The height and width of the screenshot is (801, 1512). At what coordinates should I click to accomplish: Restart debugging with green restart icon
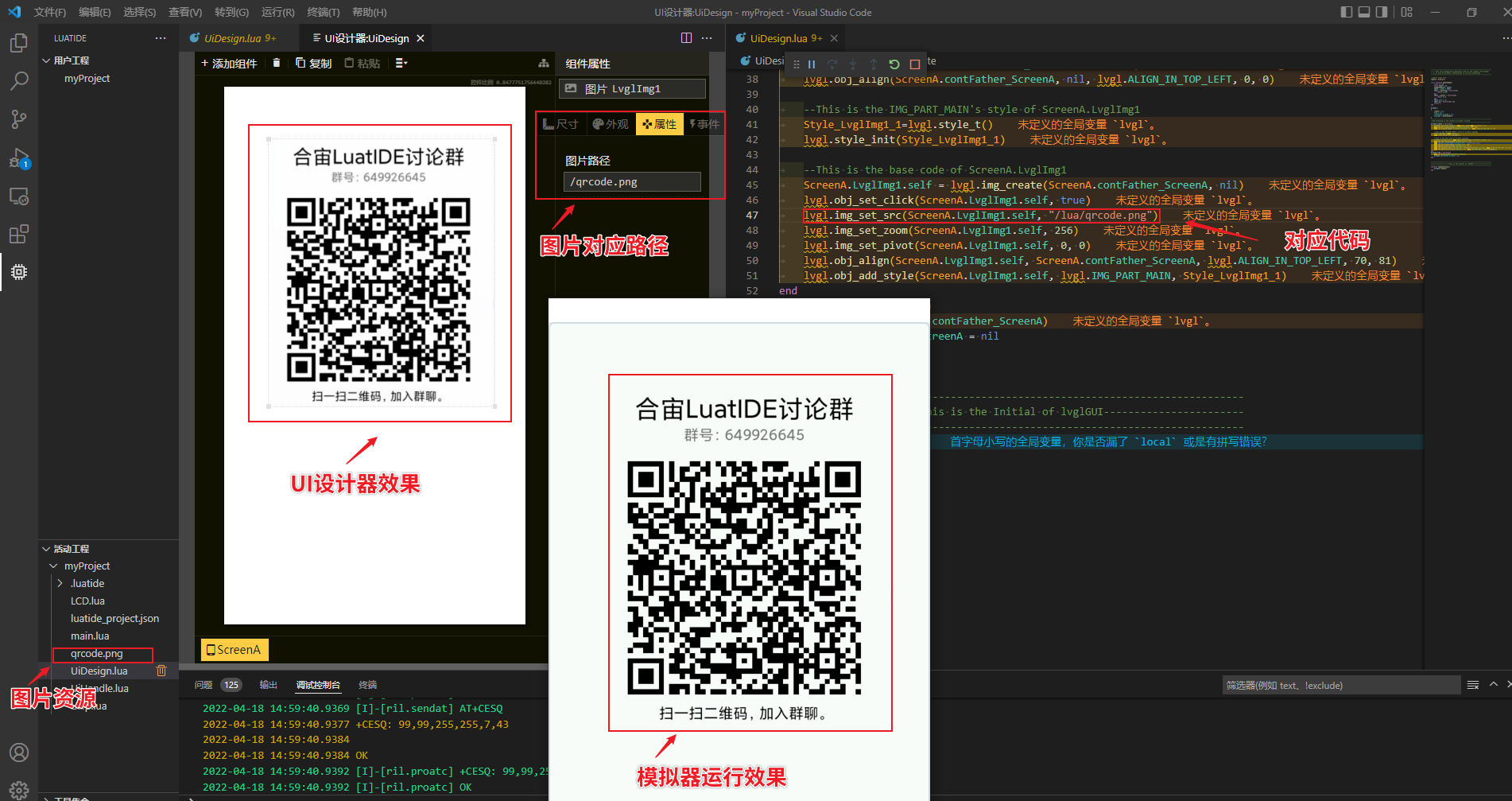pyautogui.click(x=894, y=64)
